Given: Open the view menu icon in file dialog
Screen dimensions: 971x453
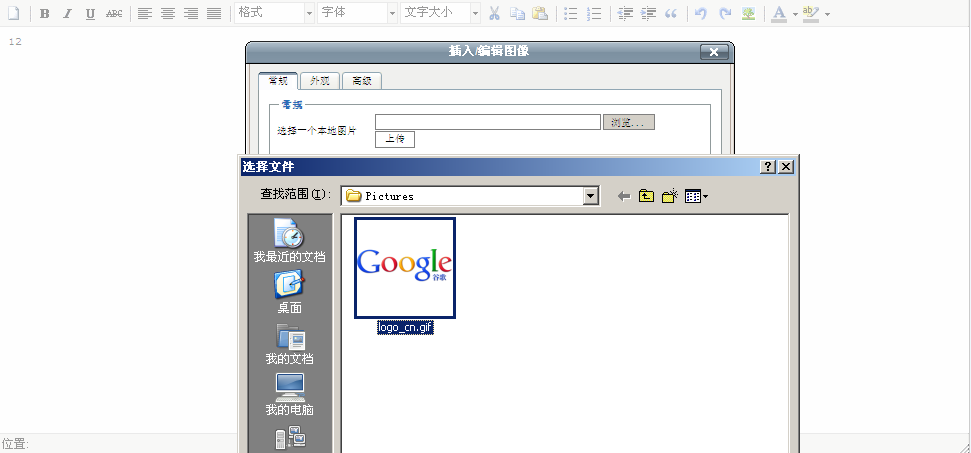Looking at the screenshot, I should click(696, 196).
